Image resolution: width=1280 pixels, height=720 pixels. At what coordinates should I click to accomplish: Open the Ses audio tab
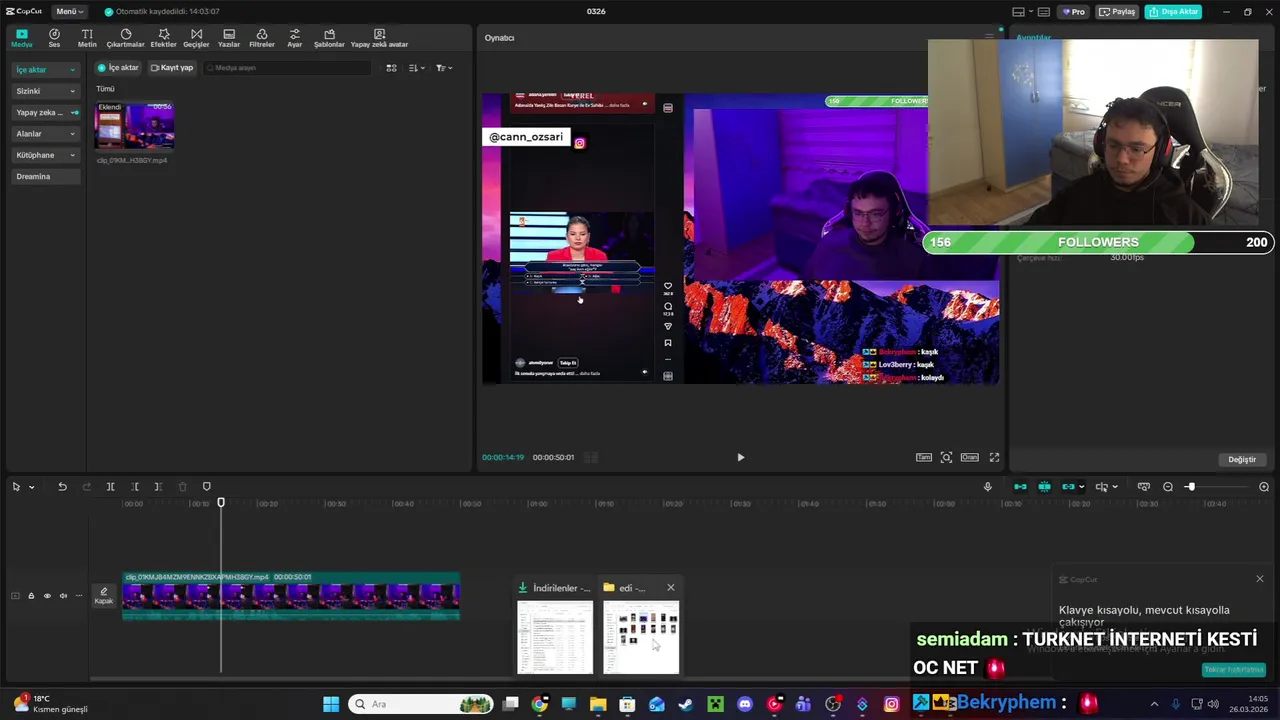point(54,38)
